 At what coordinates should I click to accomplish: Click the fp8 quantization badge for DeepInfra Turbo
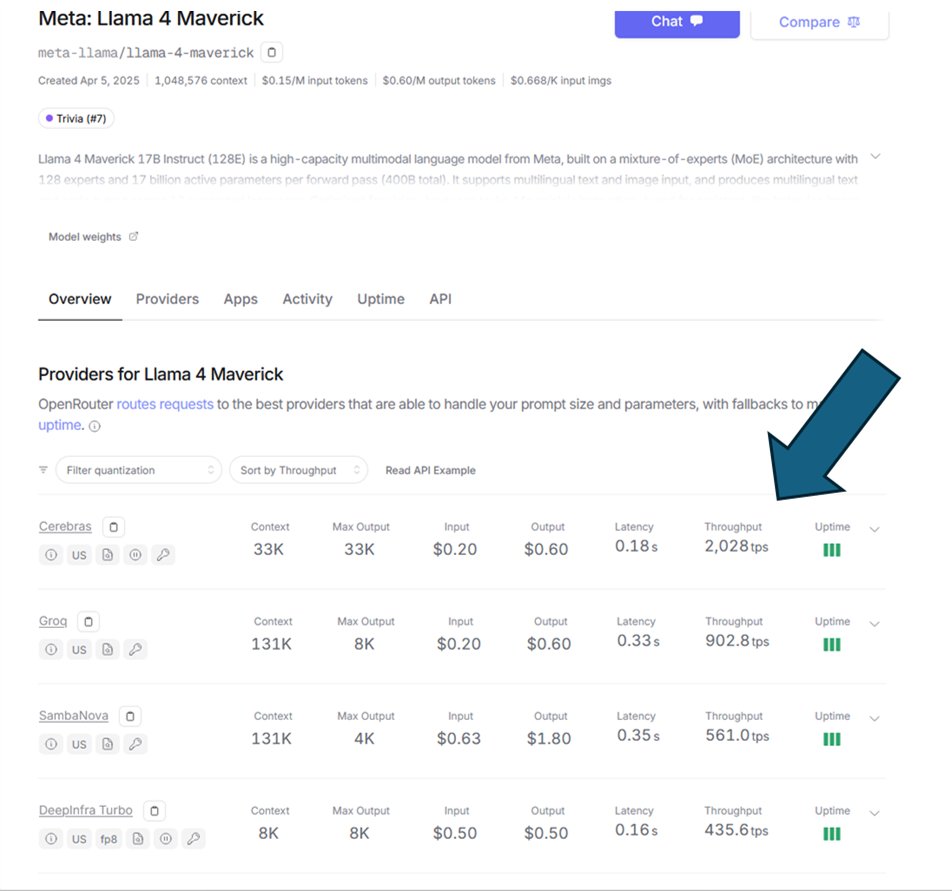click(x=109, y=839)
